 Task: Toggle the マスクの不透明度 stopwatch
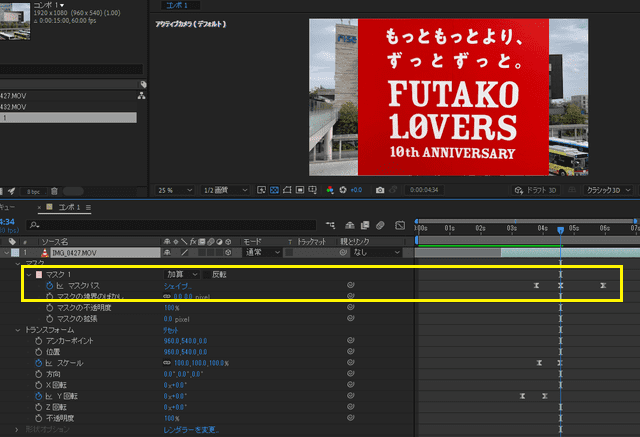pyautogui.click(x=49, y=308)
